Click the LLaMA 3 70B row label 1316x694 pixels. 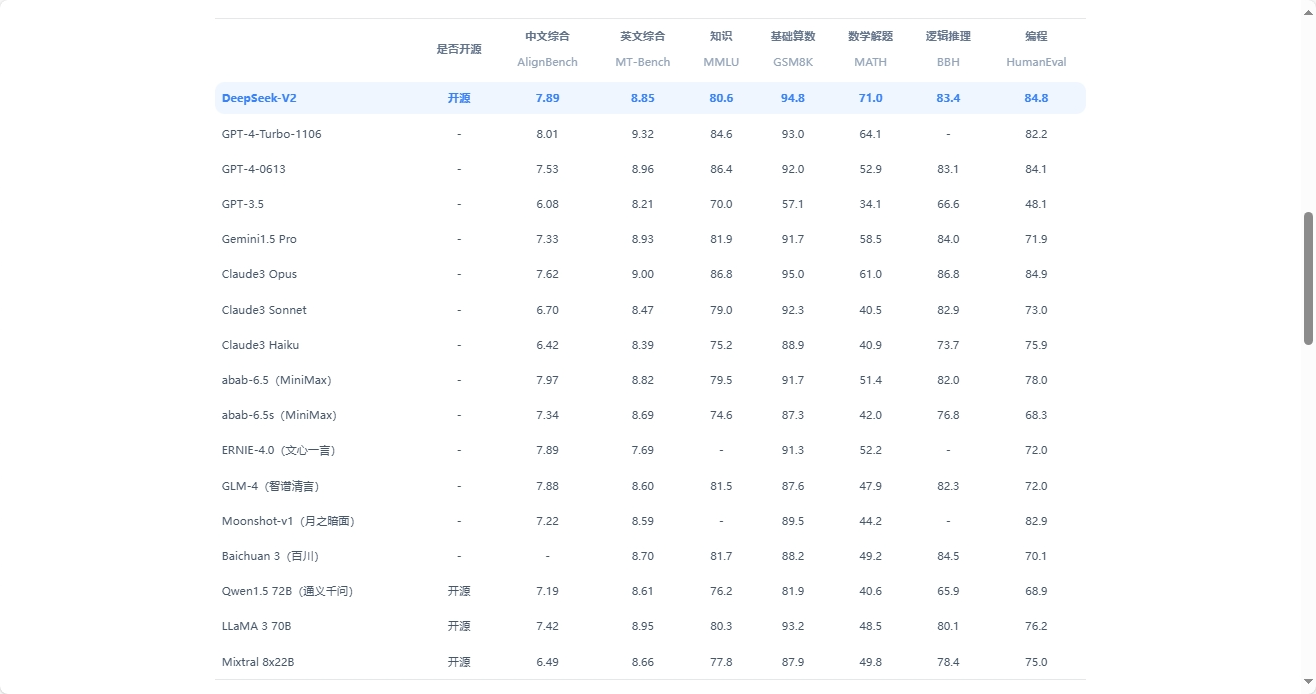click(257, 626)
